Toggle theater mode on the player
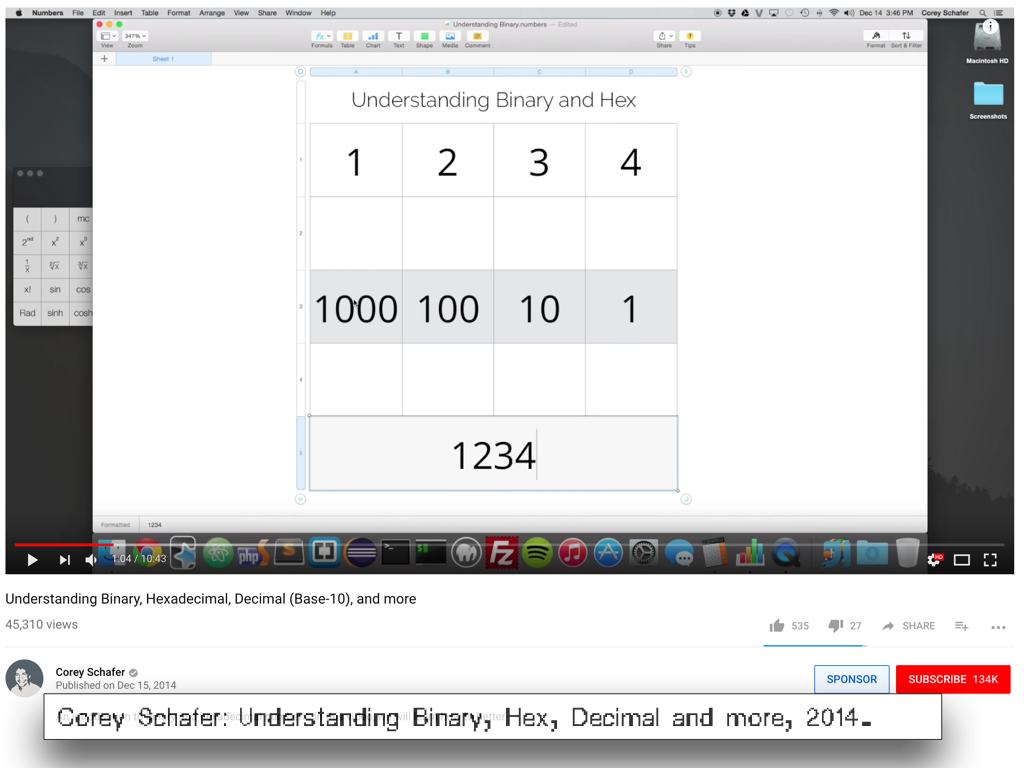This screenshot has width=1024, height=768. 961,560
